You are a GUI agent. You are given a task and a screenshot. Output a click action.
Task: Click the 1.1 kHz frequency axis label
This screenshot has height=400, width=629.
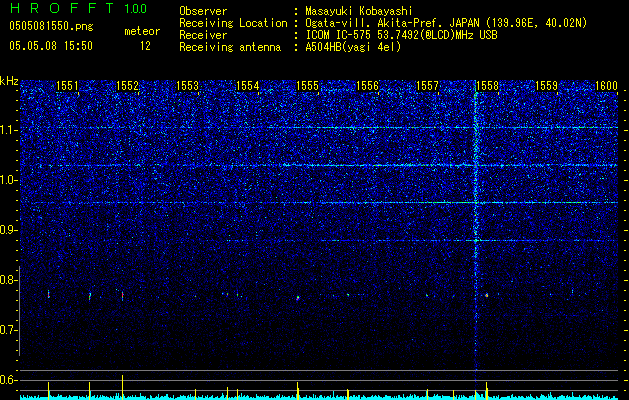[8, 130]
